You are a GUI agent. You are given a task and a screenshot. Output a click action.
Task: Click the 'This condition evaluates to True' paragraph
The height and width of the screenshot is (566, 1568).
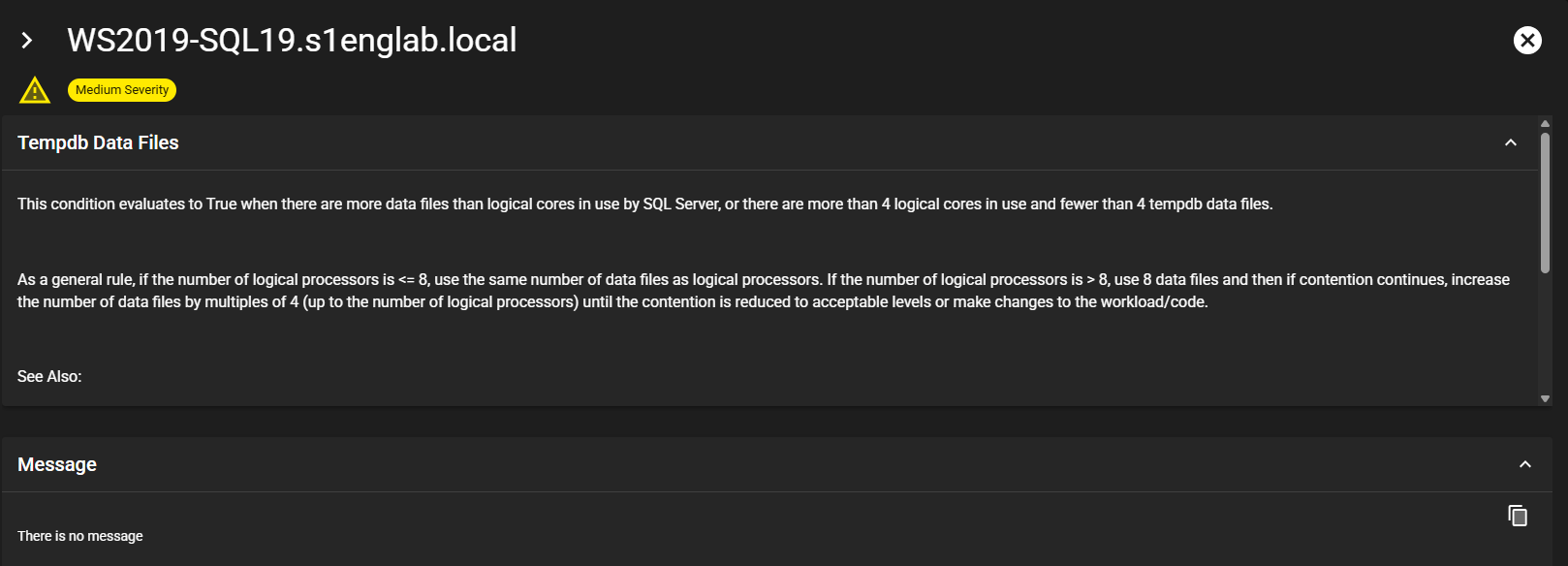click(x=644, y=204)
